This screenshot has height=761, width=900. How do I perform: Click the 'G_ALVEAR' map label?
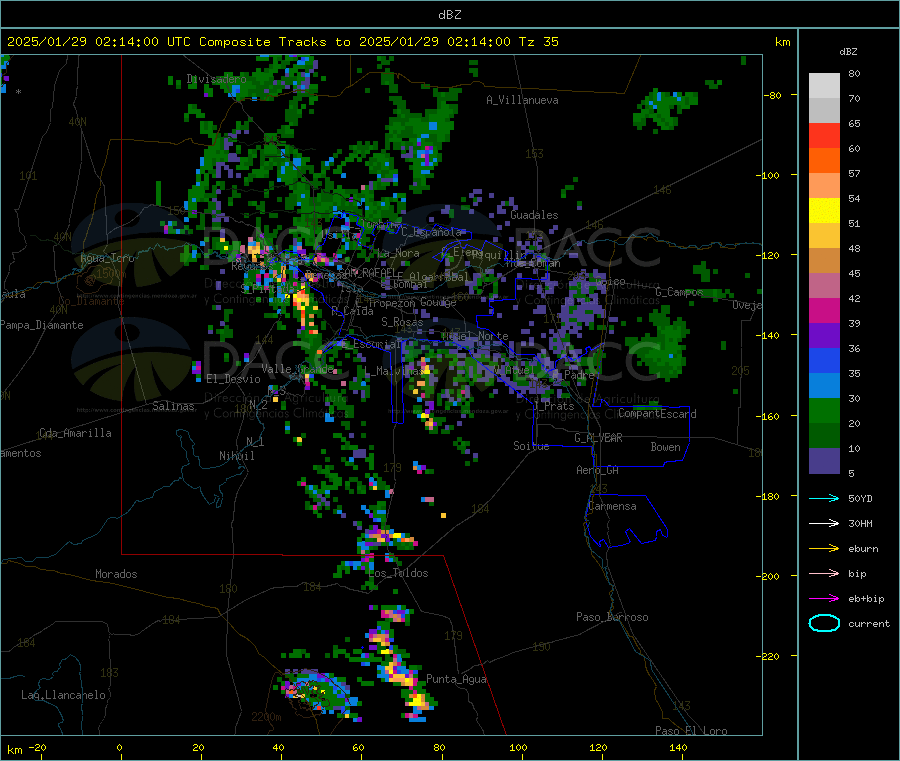point(598,438)
